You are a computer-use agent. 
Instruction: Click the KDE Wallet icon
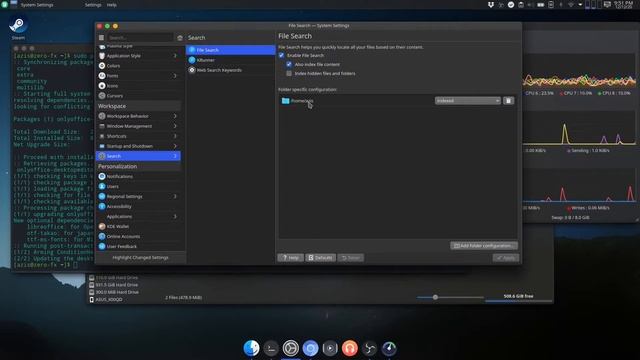point(102,226)
